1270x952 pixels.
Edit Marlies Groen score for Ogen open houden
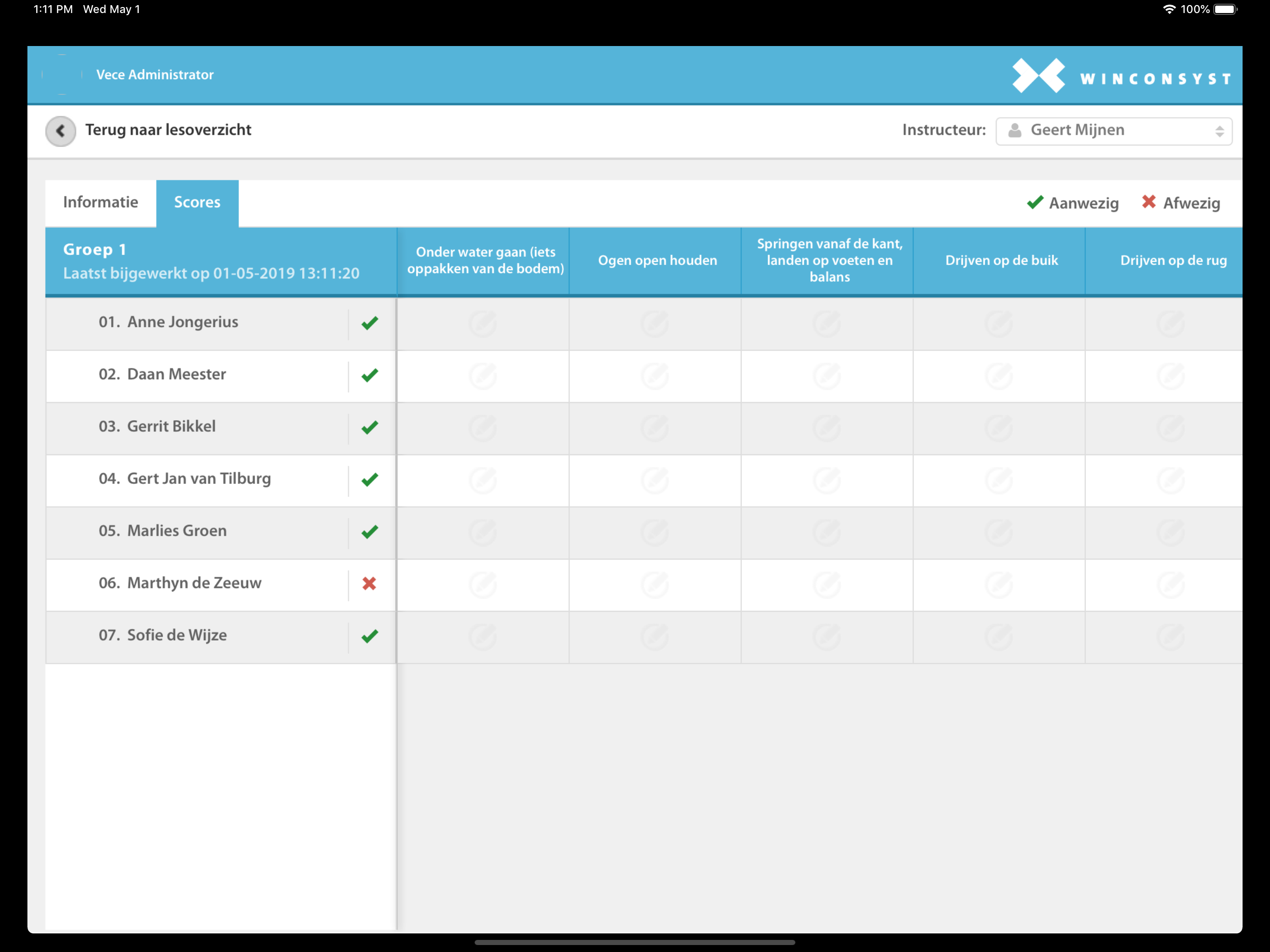[x=655, y=533]
